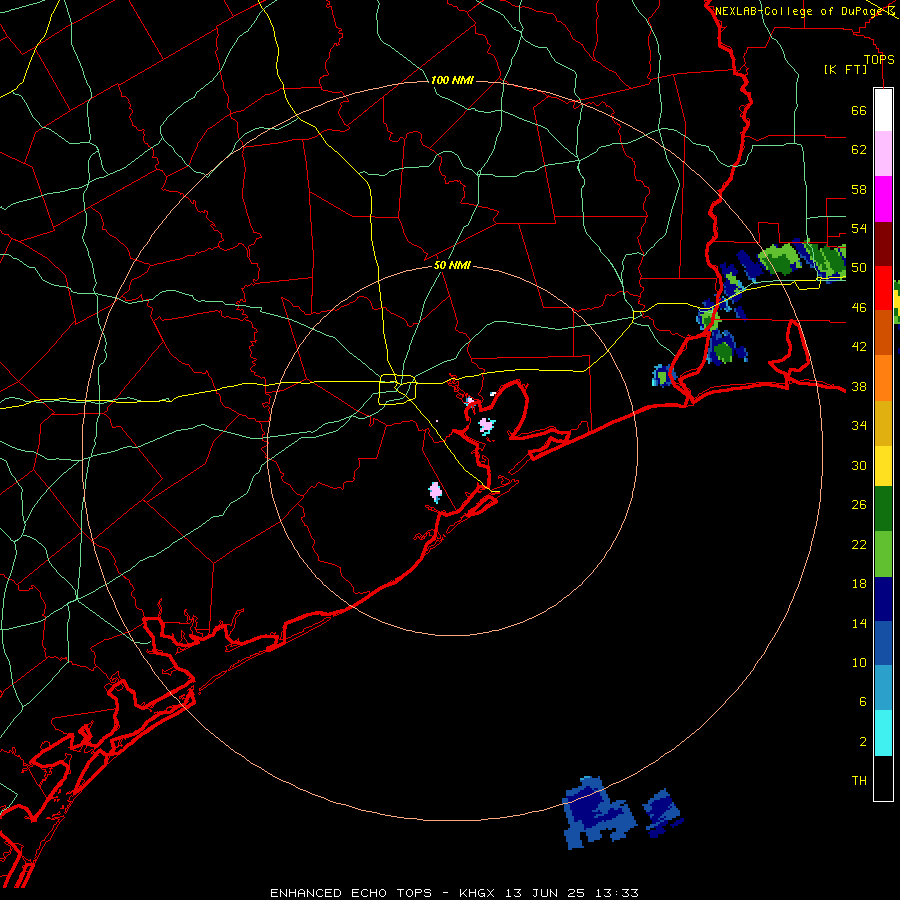Select the dark red legend swatch near 54
Viewport: 900px width, 900px height.
point(883,244)
